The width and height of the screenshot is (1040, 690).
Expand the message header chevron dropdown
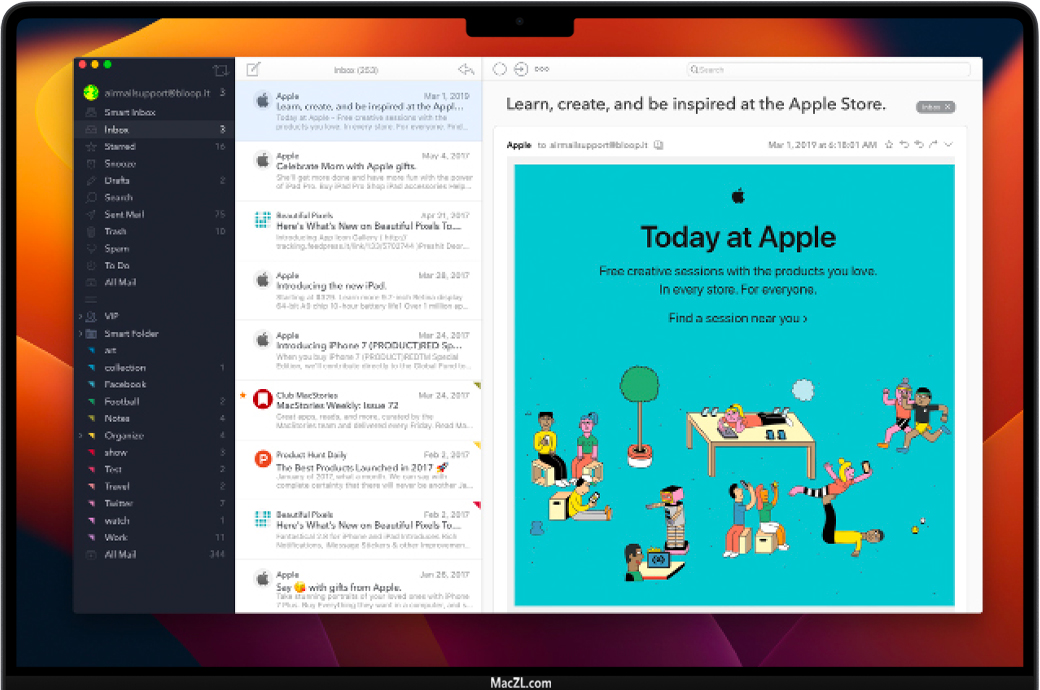949,145
